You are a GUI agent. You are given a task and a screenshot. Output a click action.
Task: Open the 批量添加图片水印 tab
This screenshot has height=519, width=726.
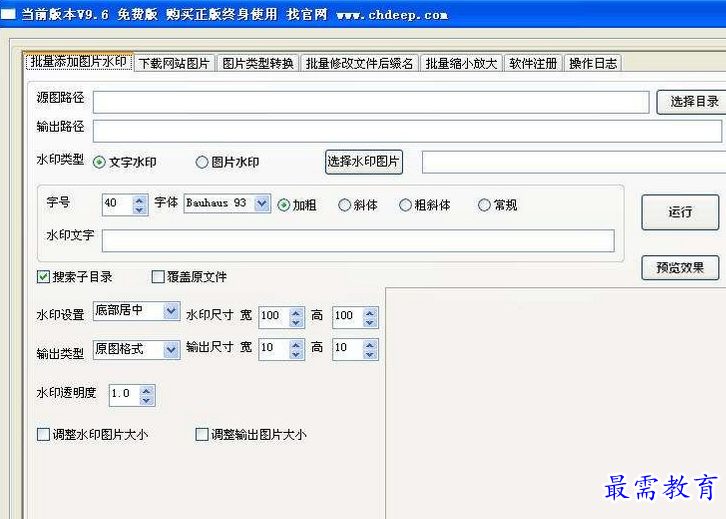point(79,62)
